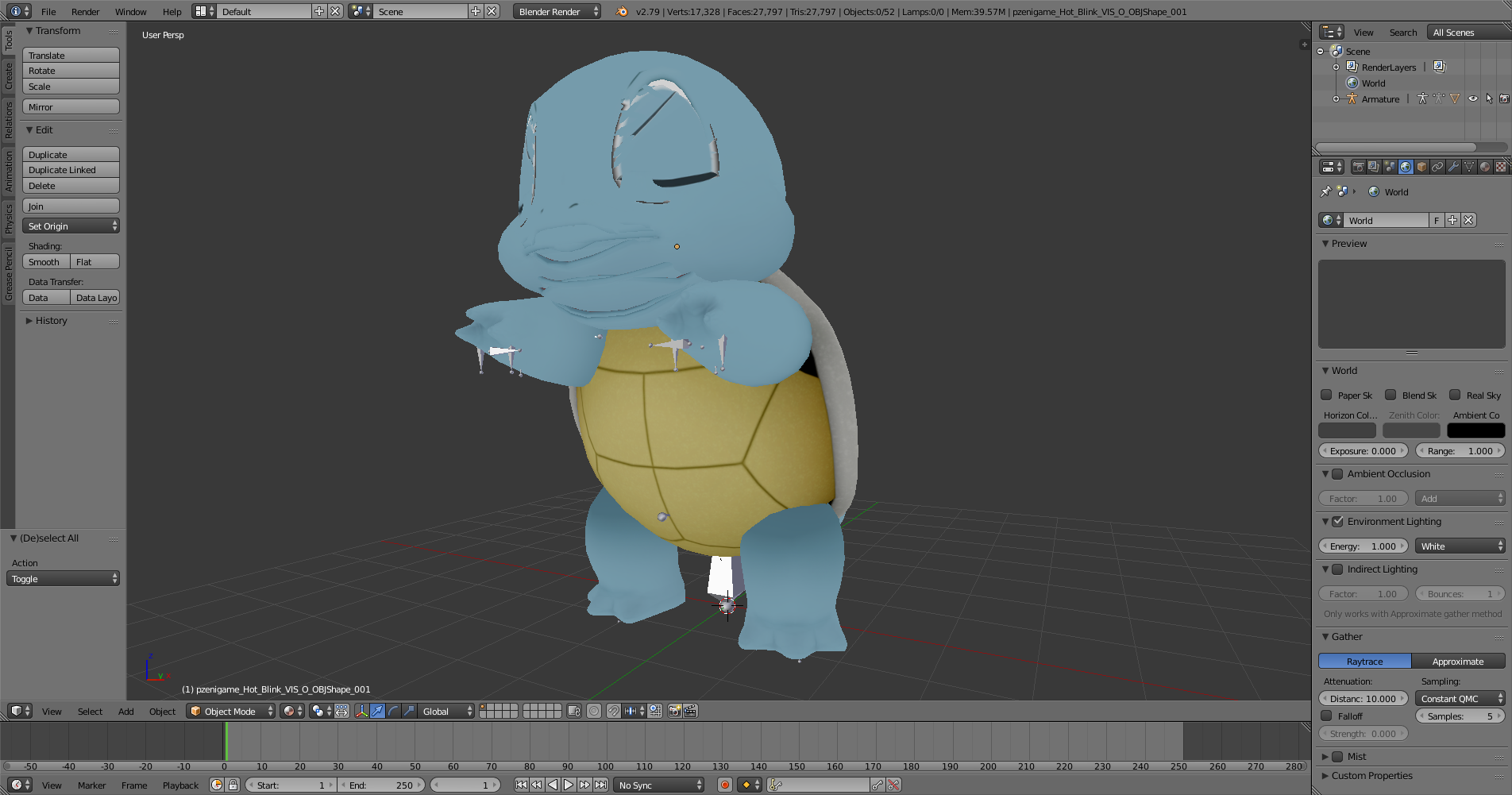Viewport: 1512px width, 795px height.
Task: Click the Ambient Color black swatch
Action: pyautogui.click(x=1476, y=430)
